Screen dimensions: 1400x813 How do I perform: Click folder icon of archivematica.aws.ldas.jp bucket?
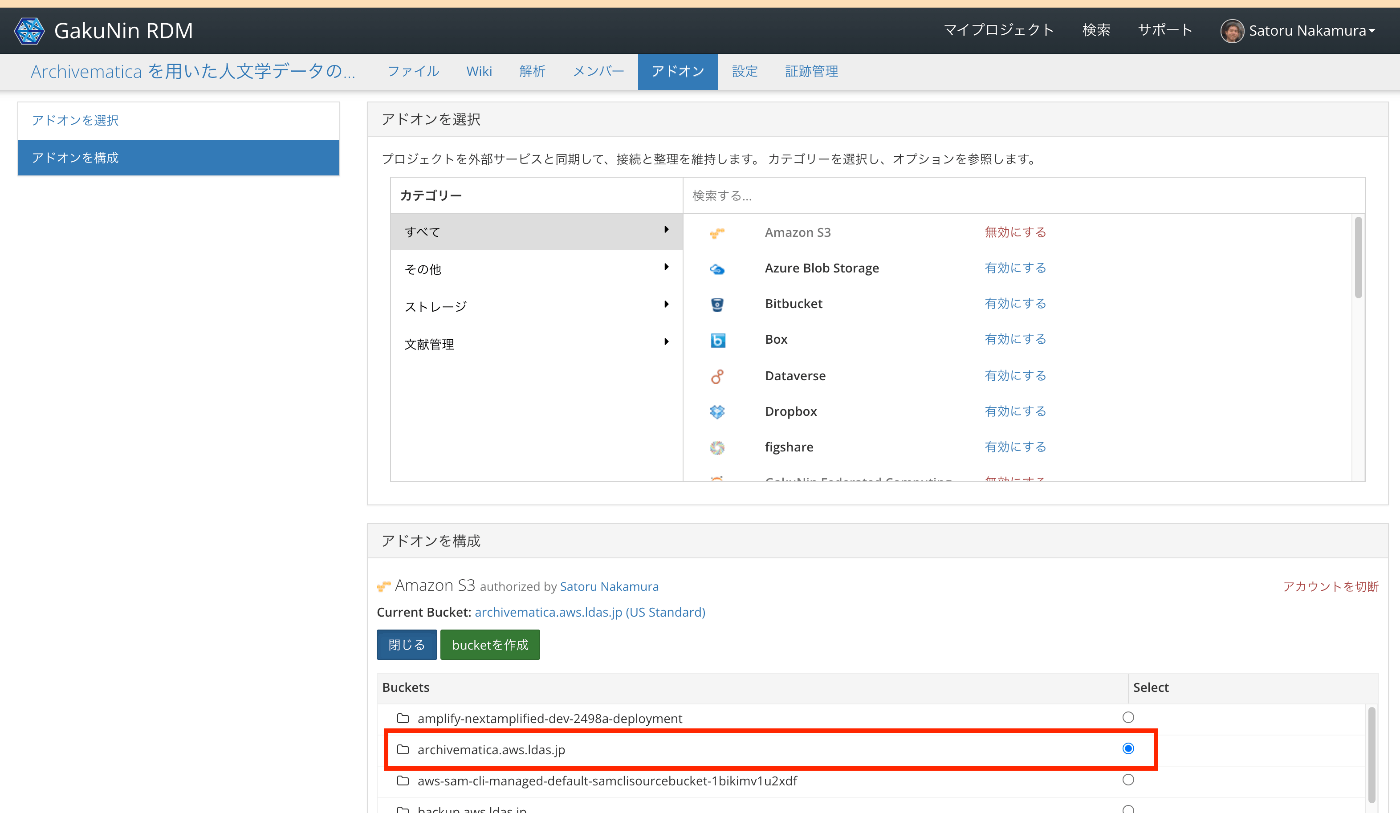[x=403, y=750]
